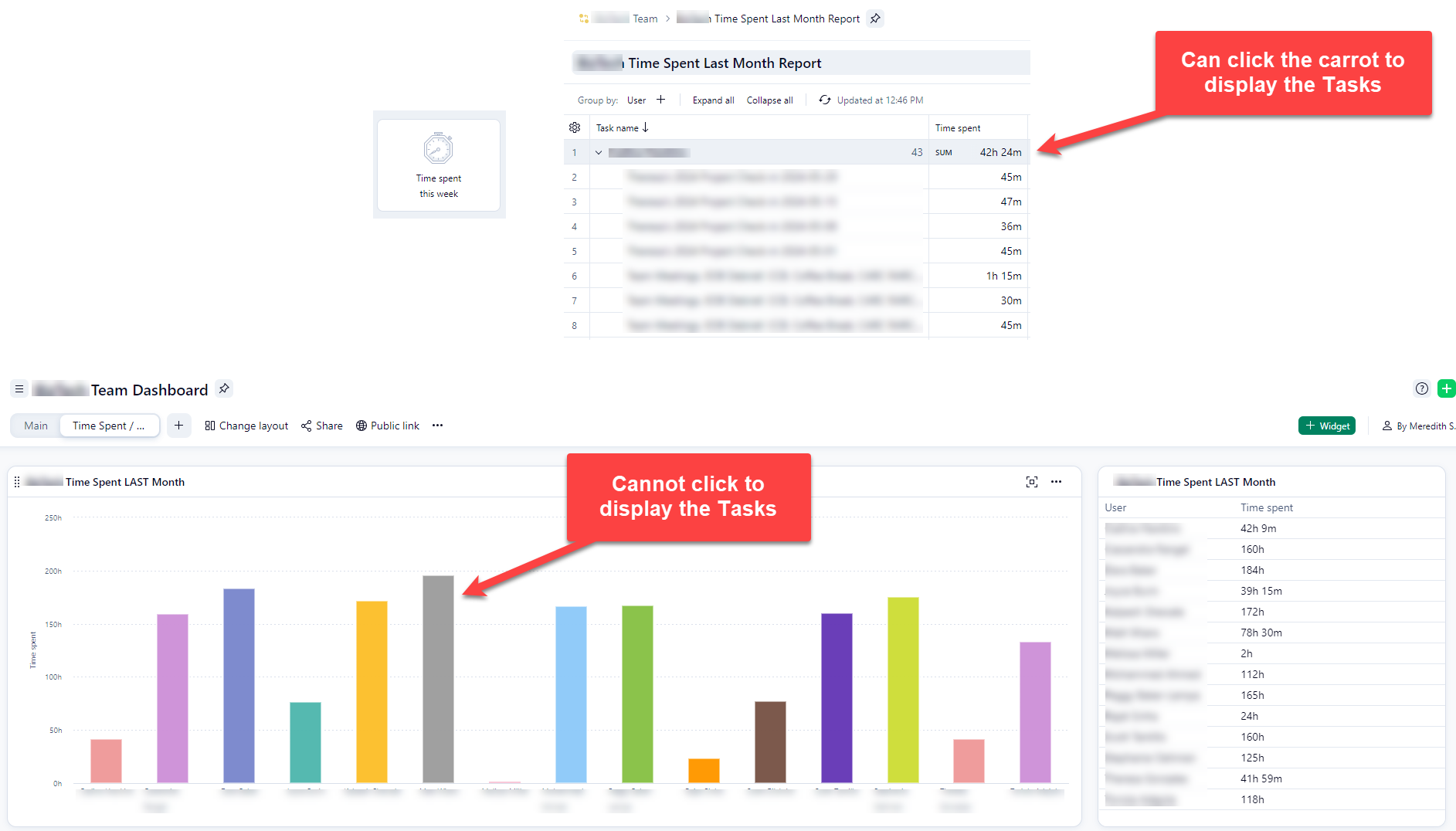Pin the Team Dashboard

(x=224, y=388)
